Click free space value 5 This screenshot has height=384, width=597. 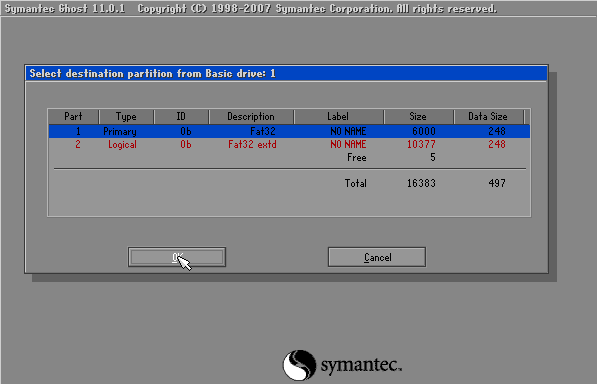433,158
